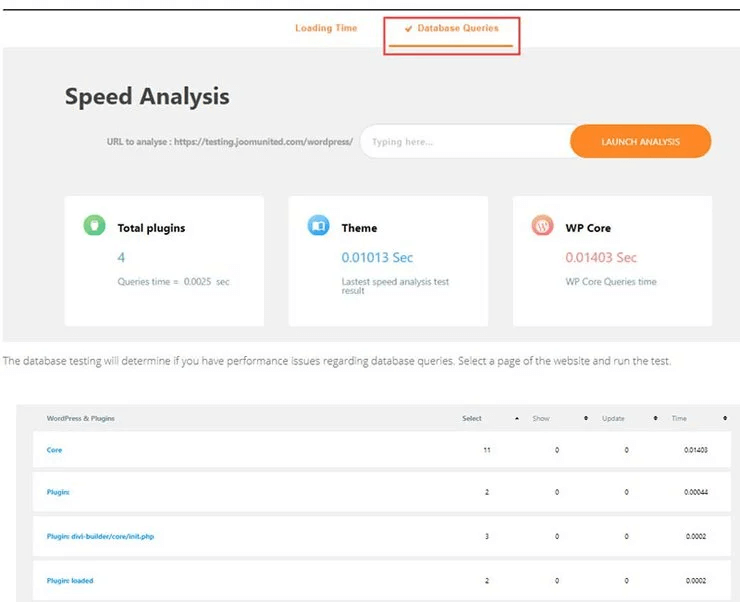Click the blue Theme icon

coord(319,225)
